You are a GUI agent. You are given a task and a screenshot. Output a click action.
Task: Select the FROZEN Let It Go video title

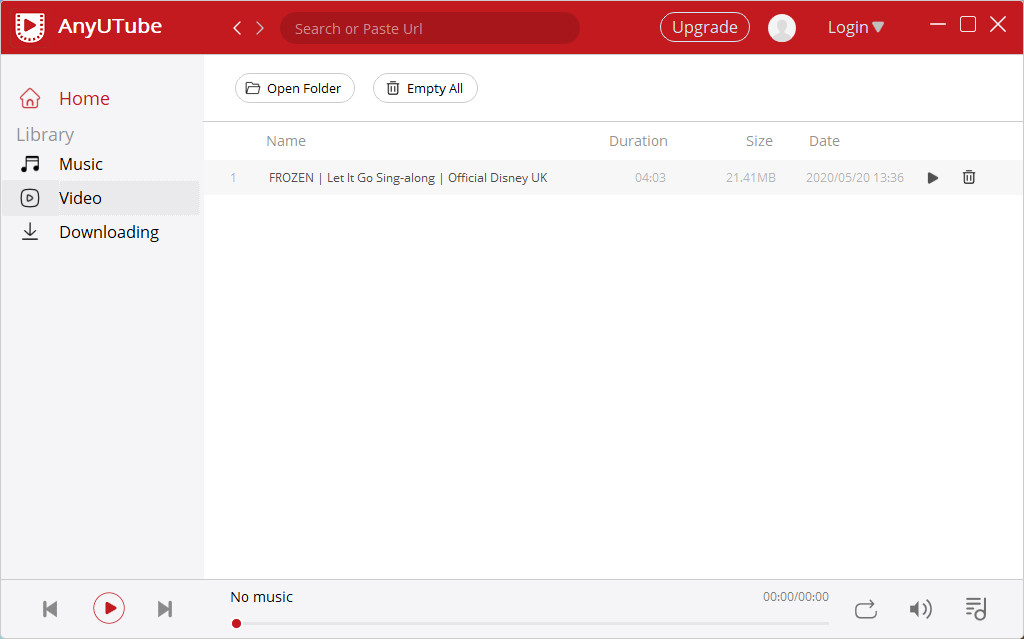pos(408,178)
